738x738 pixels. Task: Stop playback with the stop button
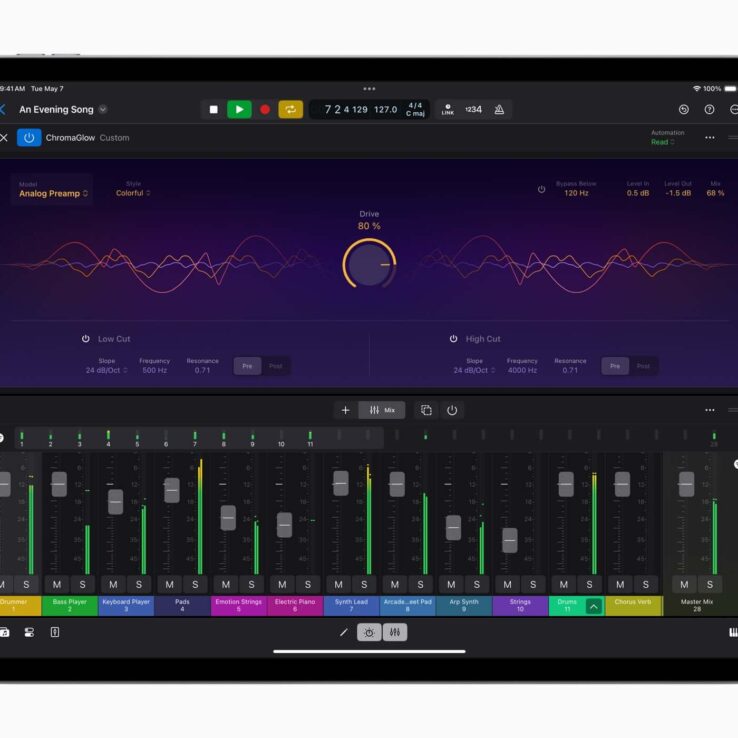tap(213, 110)
